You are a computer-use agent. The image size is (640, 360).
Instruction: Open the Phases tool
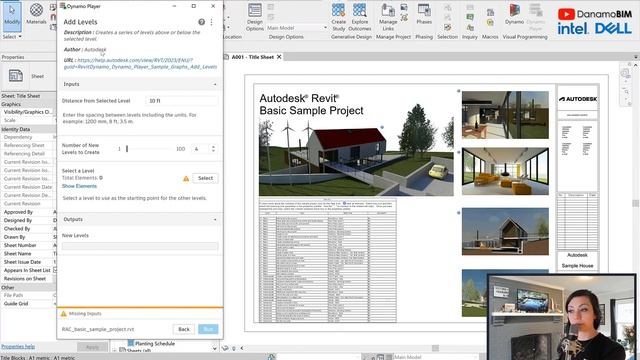click(x=424, y=14)
